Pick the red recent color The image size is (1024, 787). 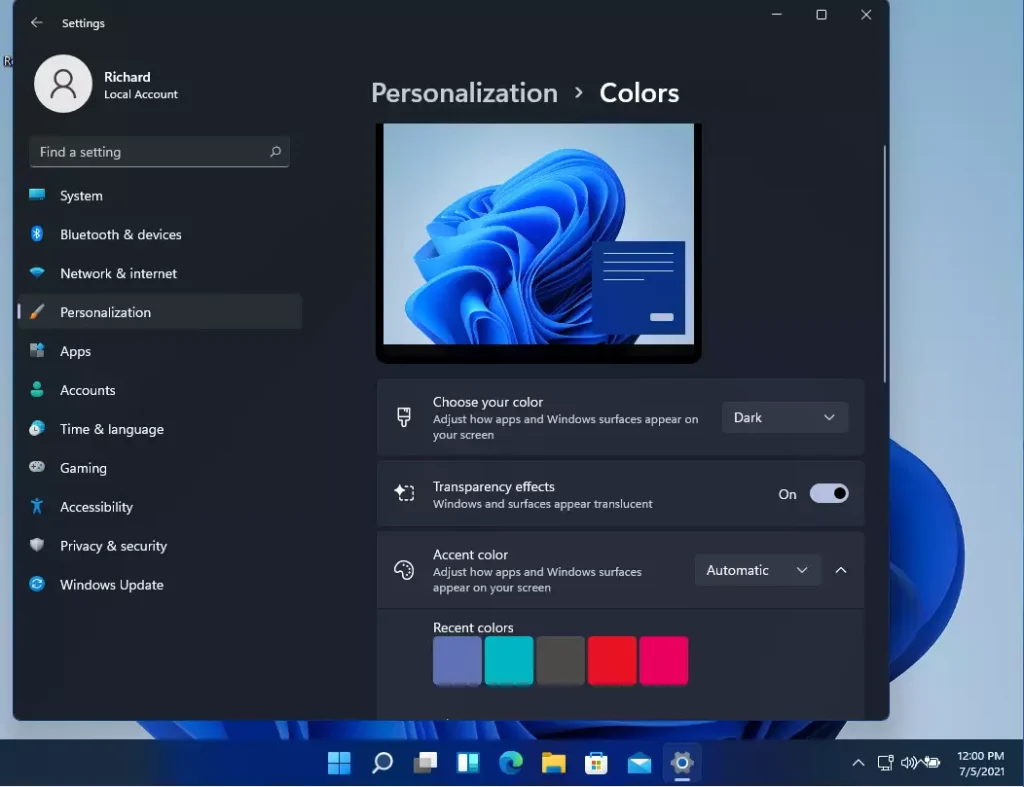pyautogui.click(x=612, y=660)
